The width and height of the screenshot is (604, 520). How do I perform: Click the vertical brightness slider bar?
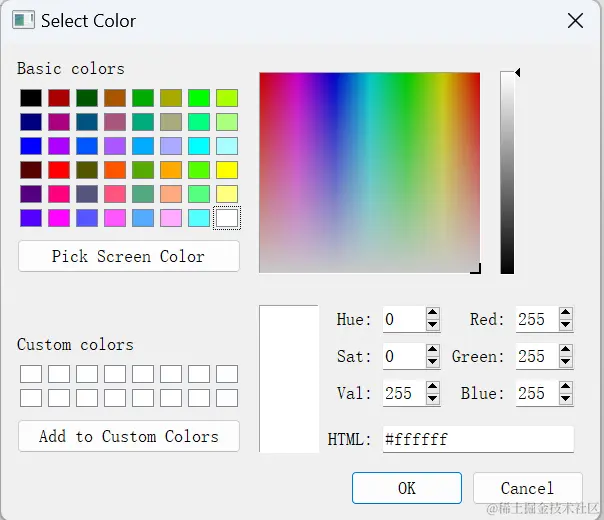[507, 172]
